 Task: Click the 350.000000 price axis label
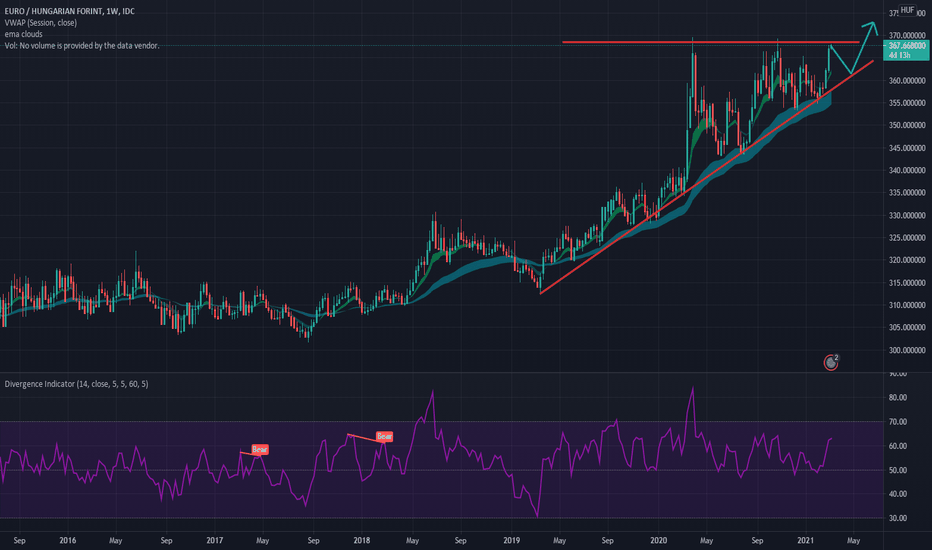click(907, 125)
